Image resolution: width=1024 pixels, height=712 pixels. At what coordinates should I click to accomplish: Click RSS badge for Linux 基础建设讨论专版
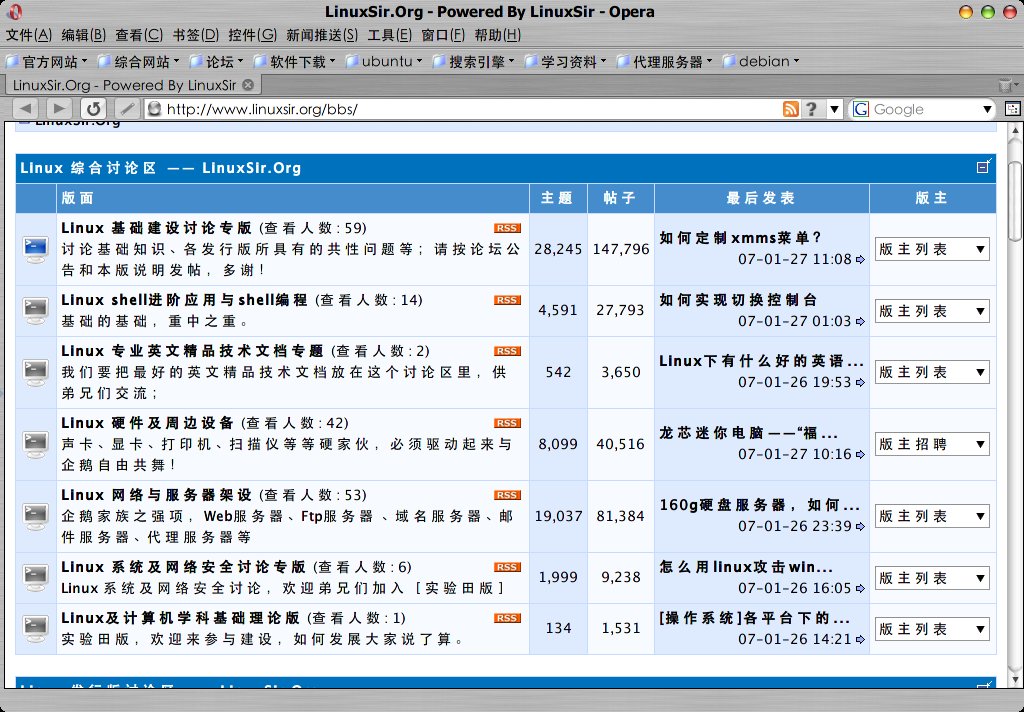click(x=507, y=228)
